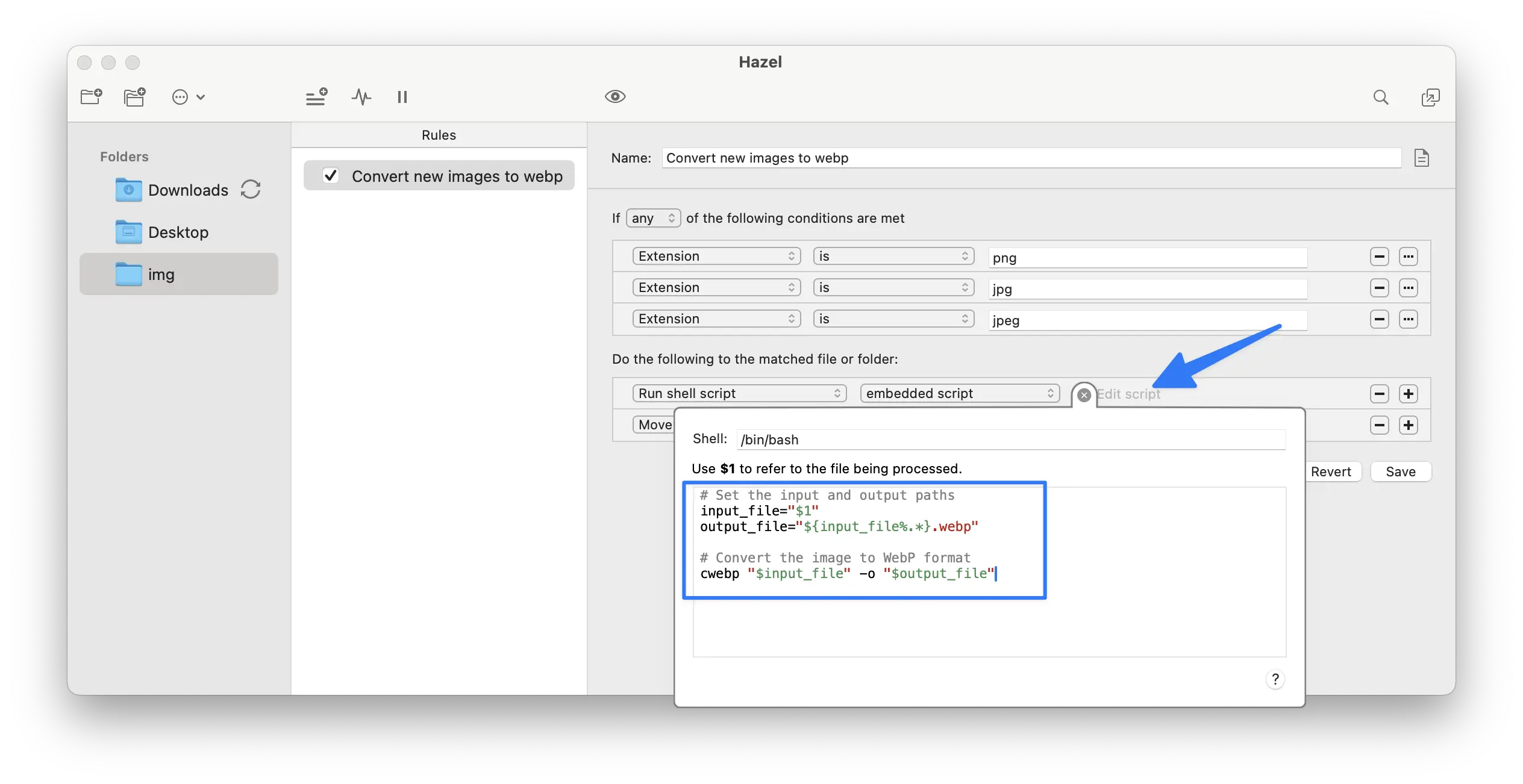
Task: Open more options for jpg condition
Action: [1408, 288]
